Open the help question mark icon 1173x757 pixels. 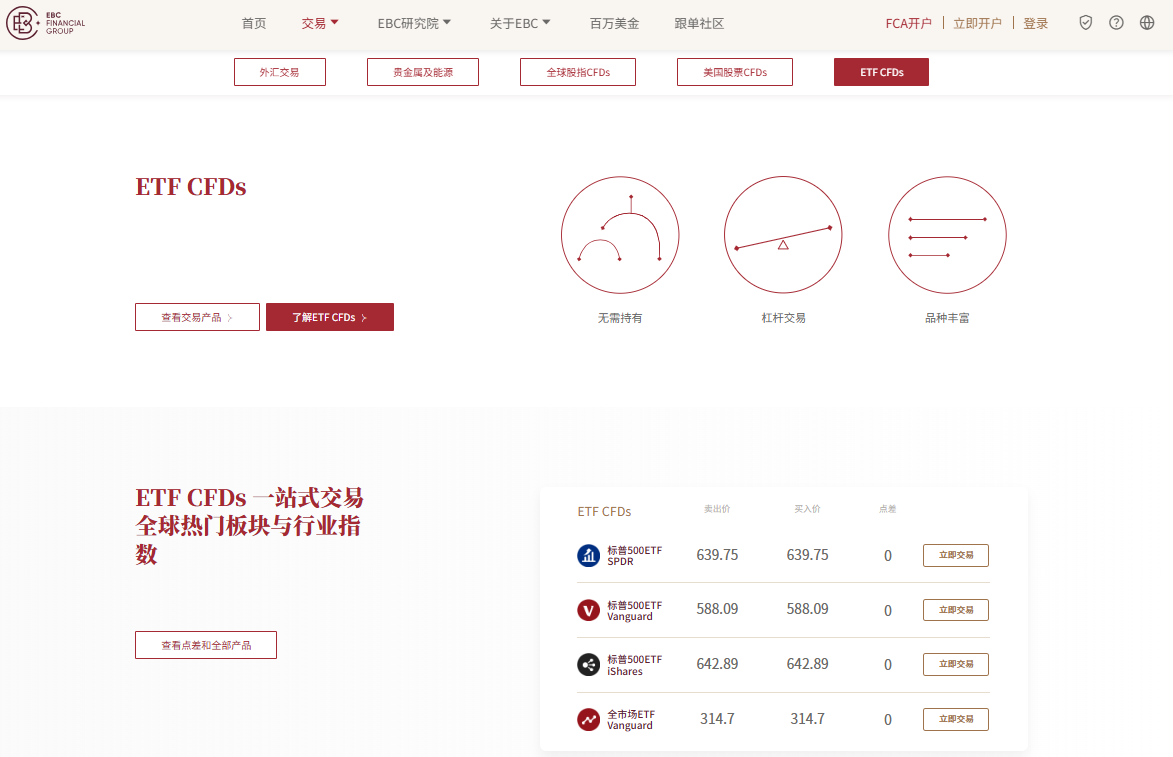1116,23
